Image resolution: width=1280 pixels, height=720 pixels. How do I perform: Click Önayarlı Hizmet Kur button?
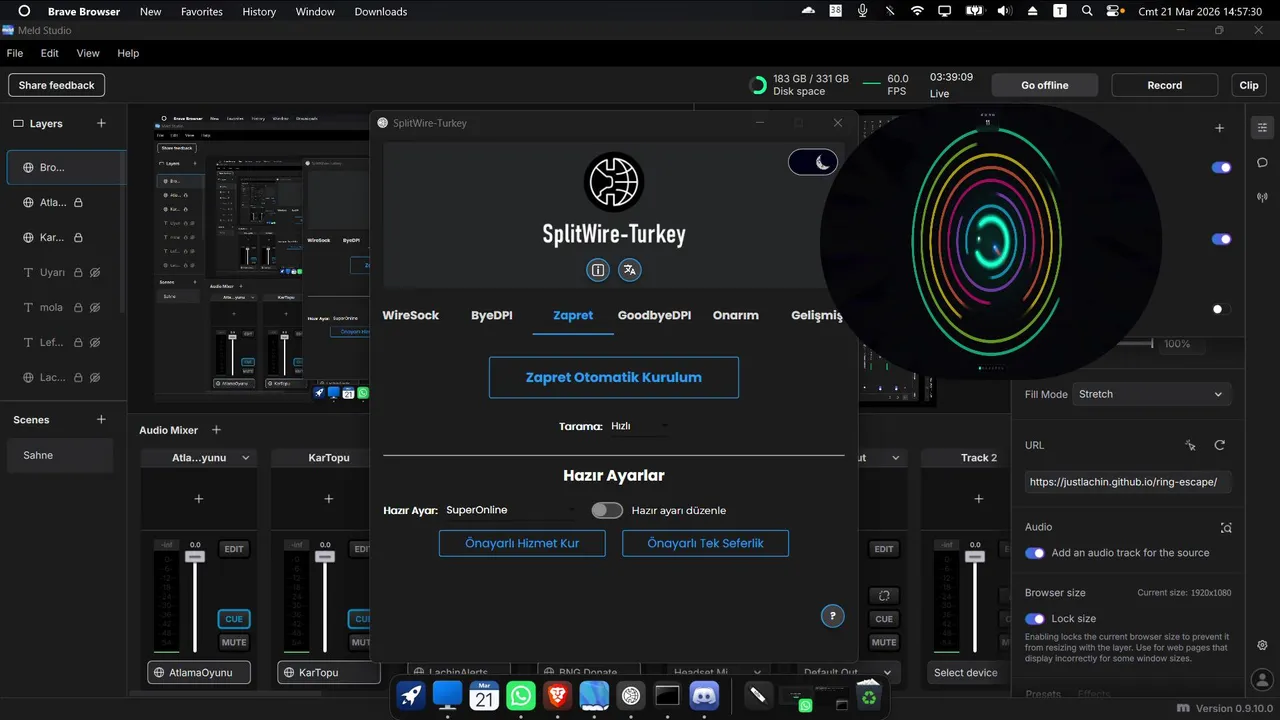[x=522, y=543]
